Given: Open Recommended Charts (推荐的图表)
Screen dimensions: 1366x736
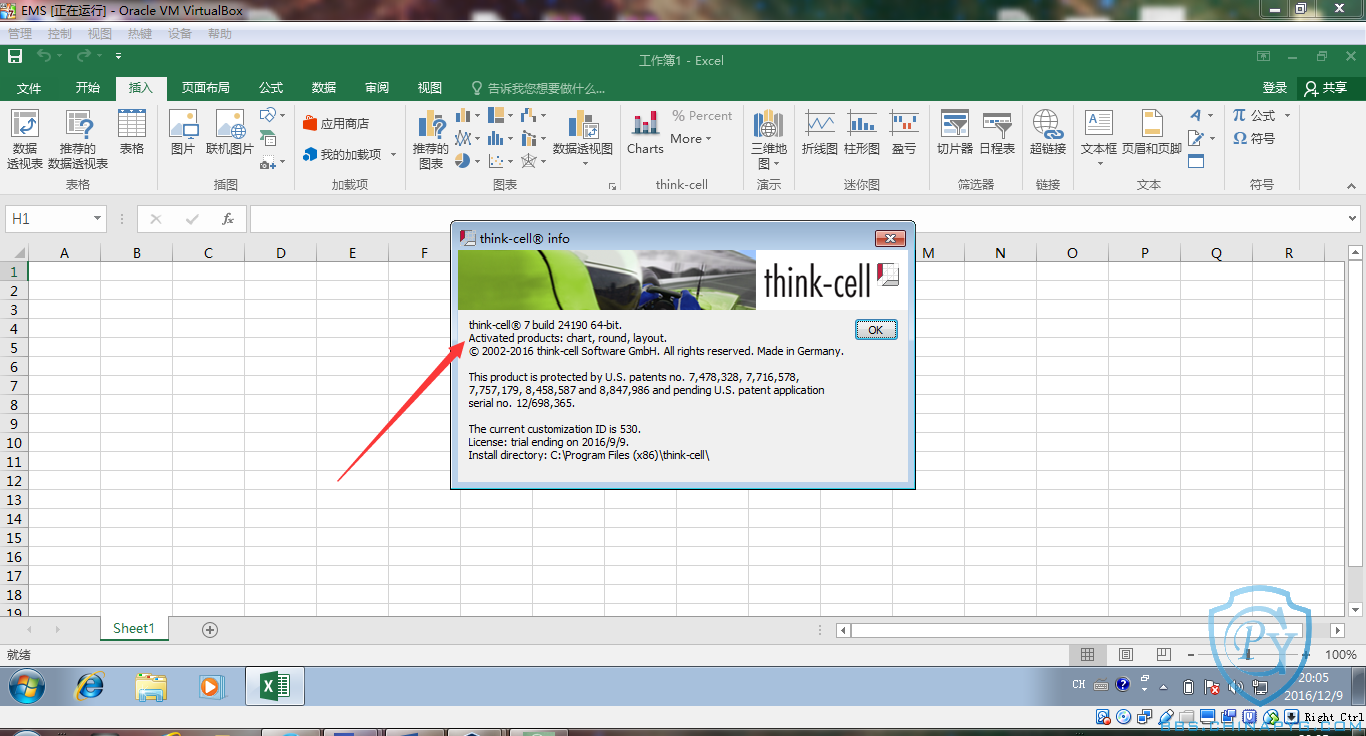Looking at the screenshot, I should (431, 139).
